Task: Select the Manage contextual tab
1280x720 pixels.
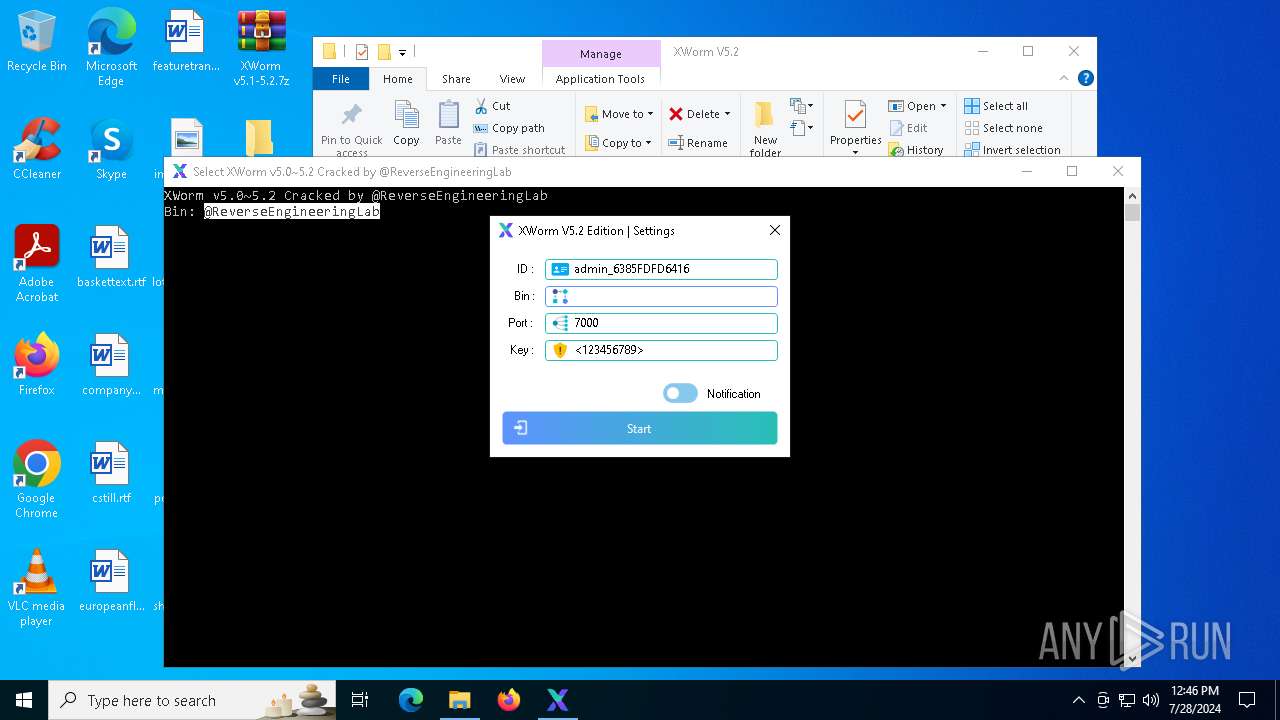Action: pos(600,54)
